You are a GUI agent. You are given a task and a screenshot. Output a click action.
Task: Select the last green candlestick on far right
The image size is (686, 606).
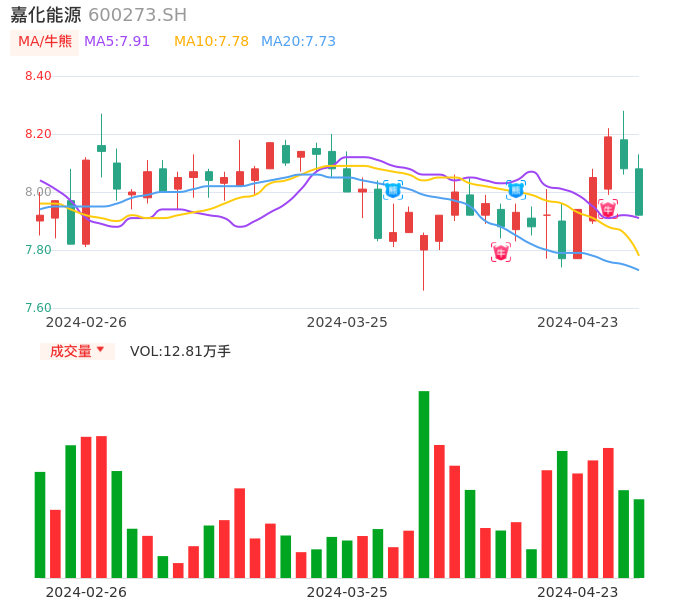pos(639,191)
